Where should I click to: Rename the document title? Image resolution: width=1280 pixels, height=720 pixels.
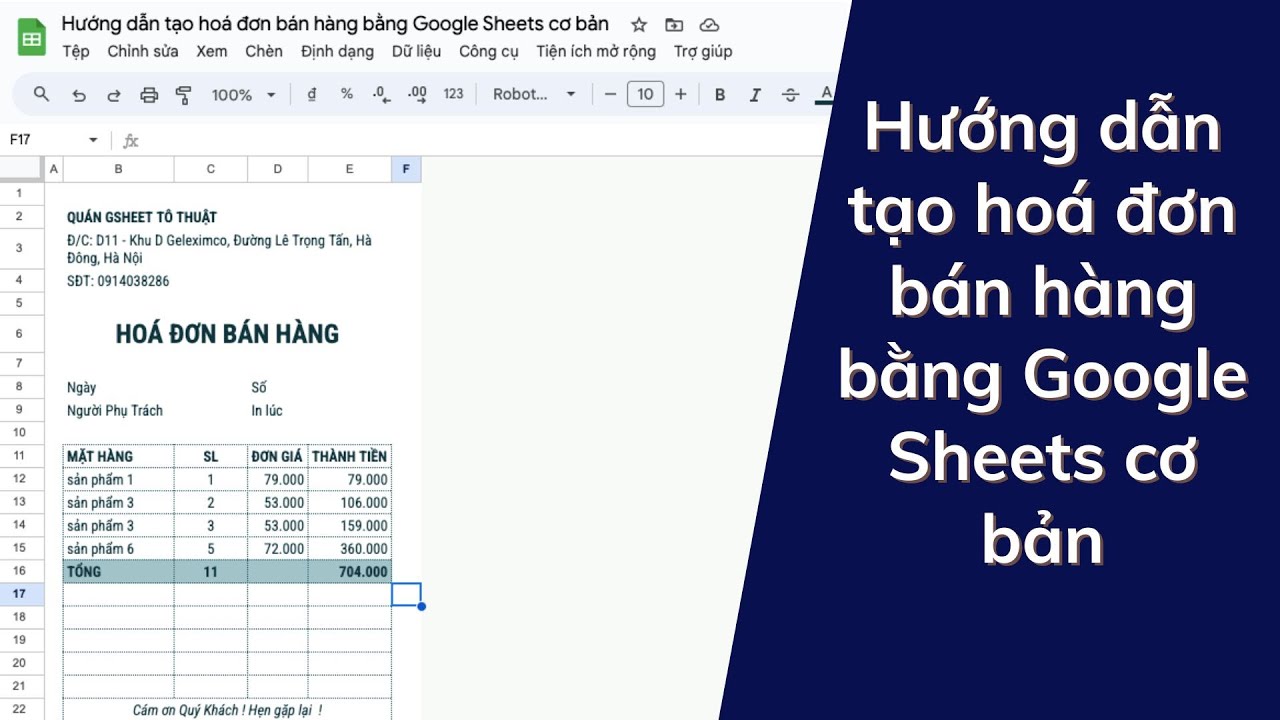coord(335,24)
